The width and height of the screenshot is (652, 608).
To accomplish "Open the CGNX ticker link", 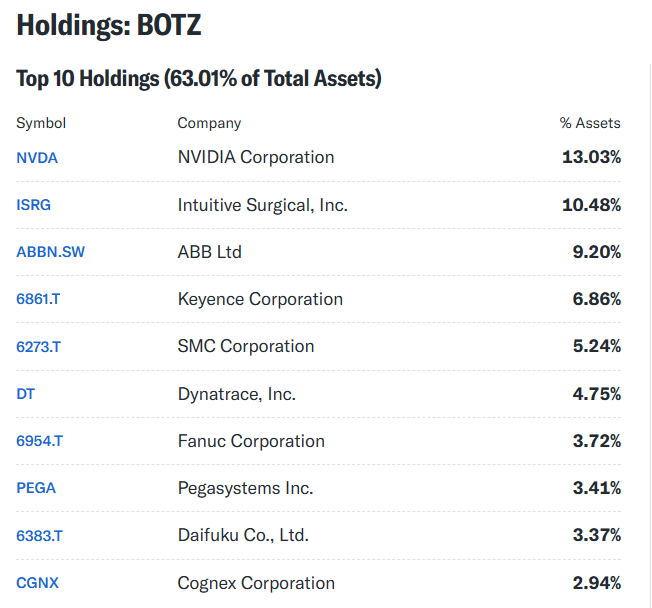I will pos(37,583).
